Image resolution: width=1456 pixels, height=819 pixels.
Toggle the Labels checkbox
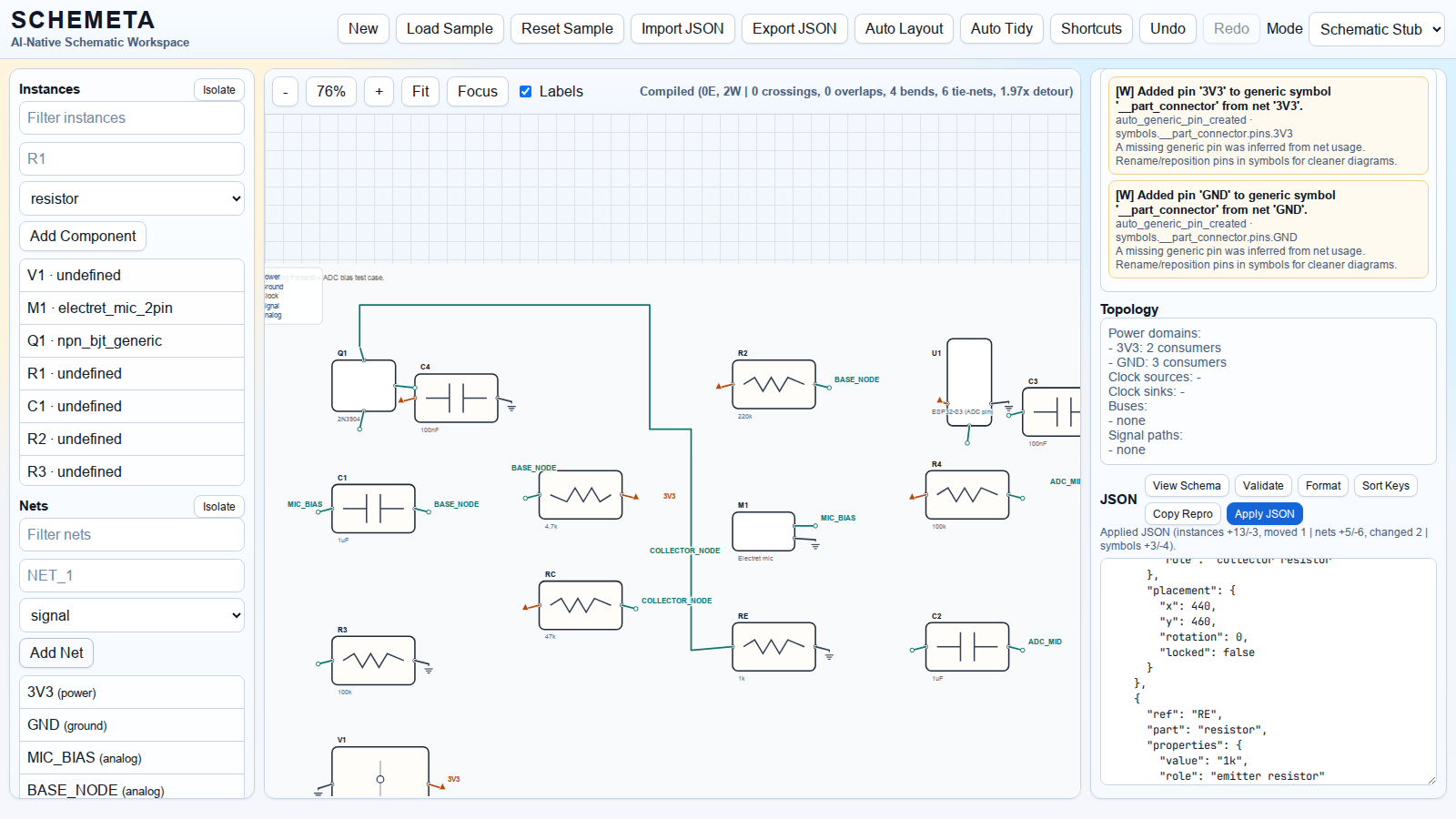coord(525,91)
